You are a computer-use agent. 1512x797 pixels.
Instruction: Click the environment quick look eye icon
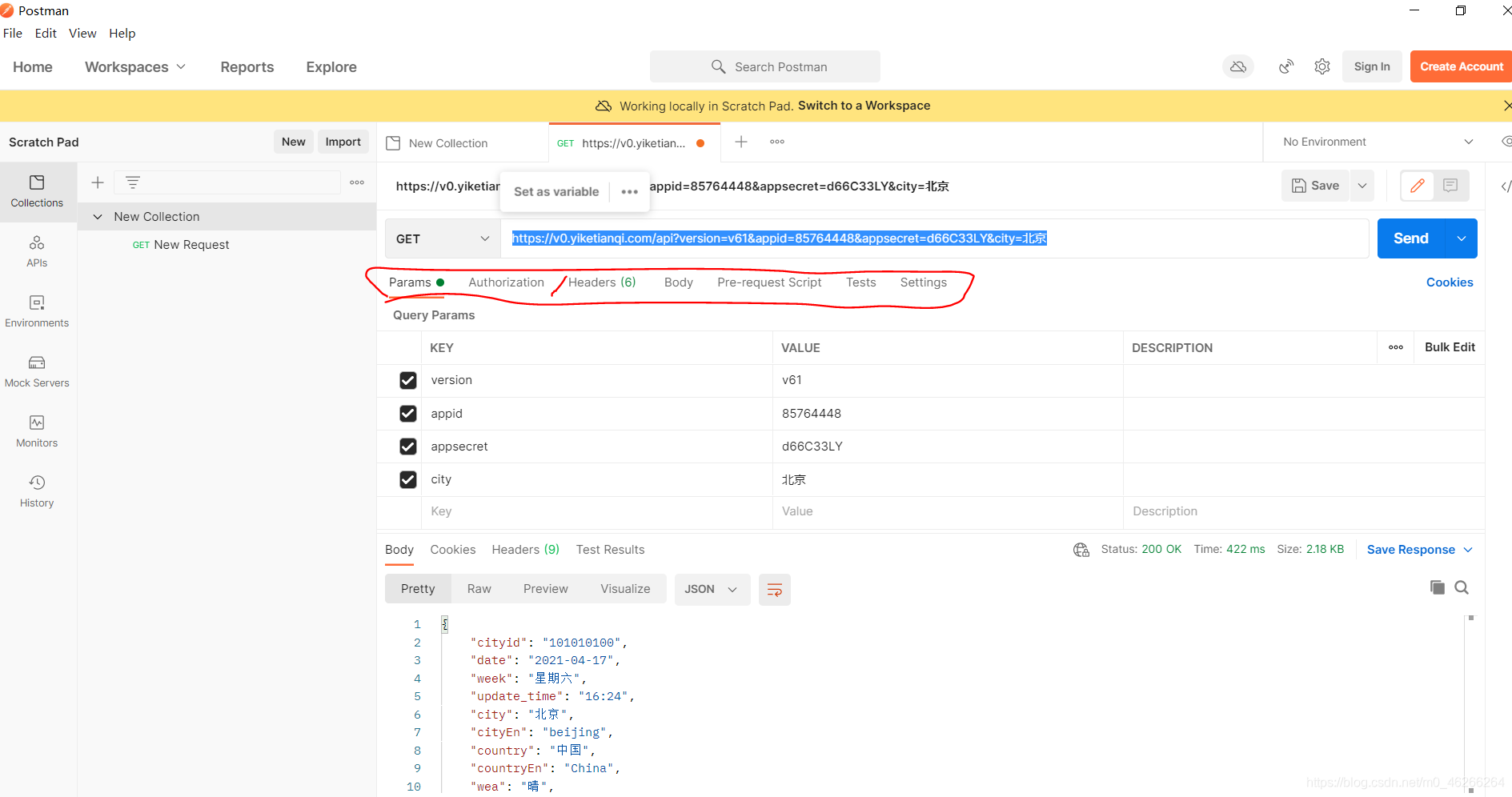click(x=1506, y=142)
